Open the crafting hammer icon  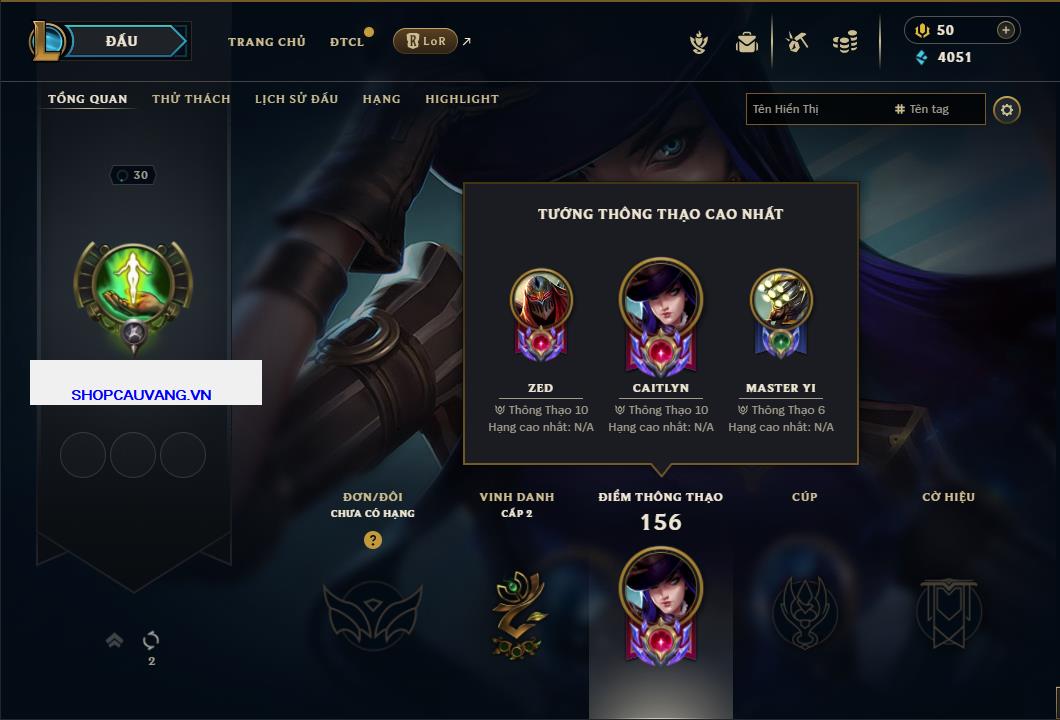click(x=797, y=42)
